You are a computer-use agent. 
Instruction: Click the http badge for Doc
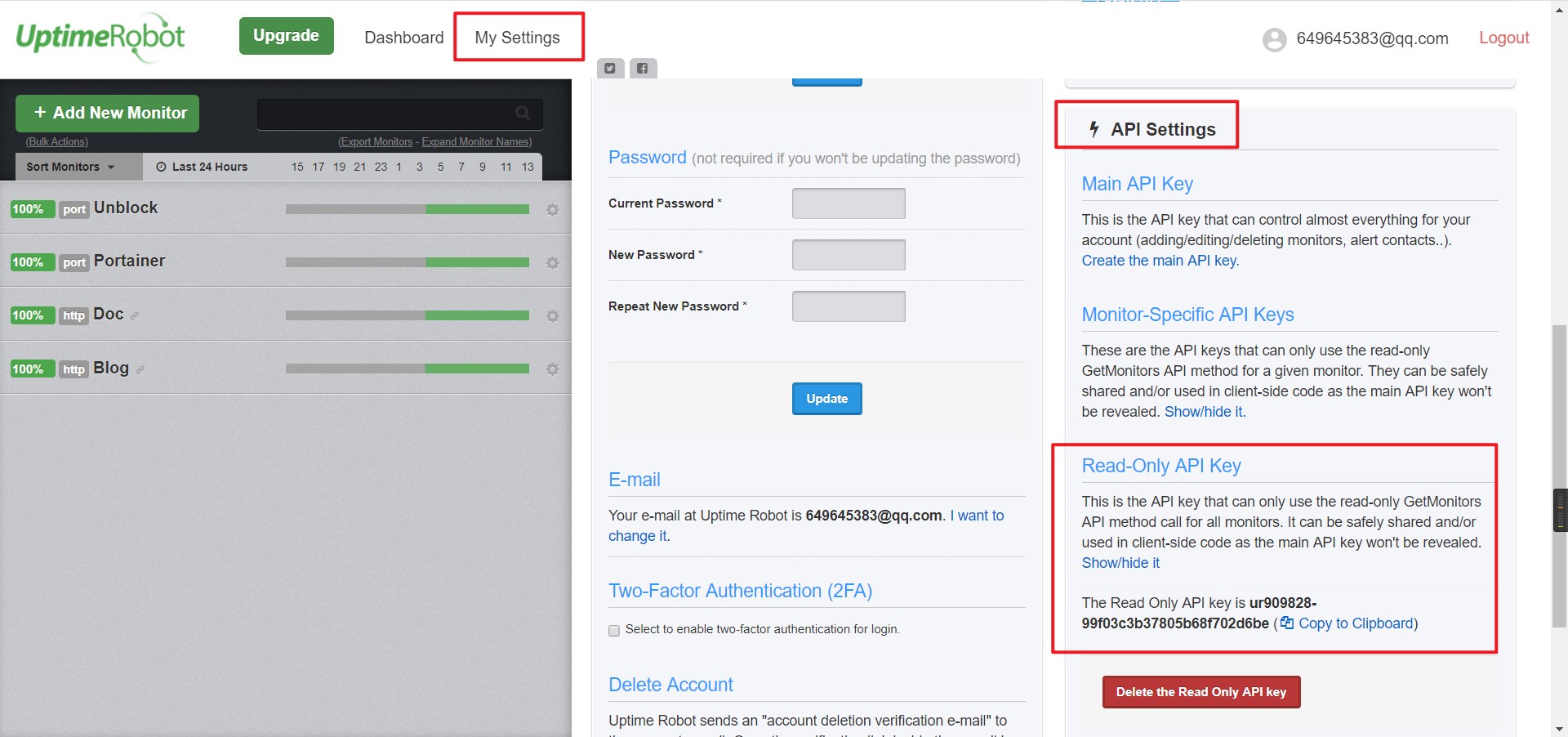73,315
